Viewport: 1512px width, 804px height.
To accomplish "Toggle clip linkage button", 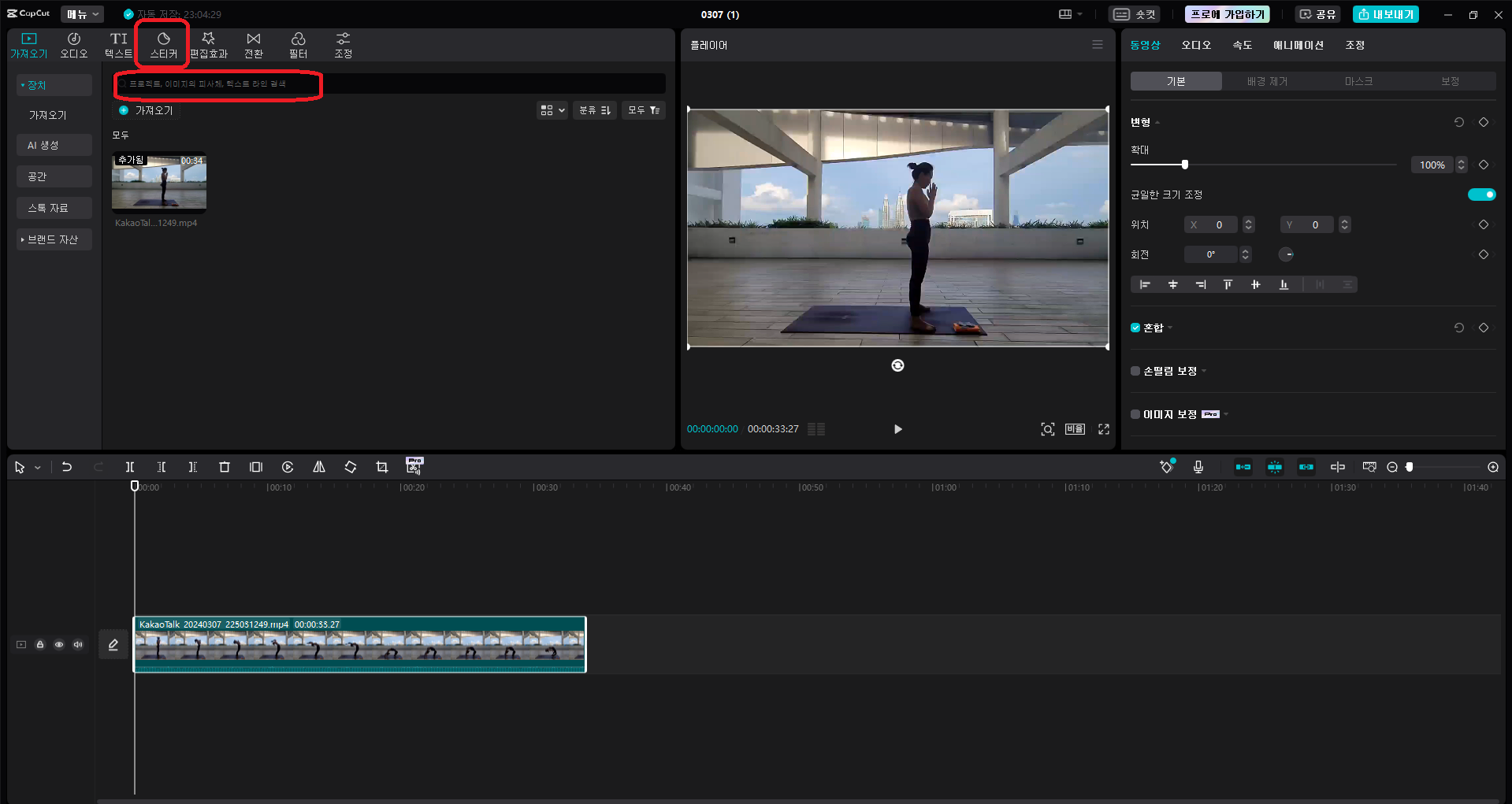I will (1306, 467).
